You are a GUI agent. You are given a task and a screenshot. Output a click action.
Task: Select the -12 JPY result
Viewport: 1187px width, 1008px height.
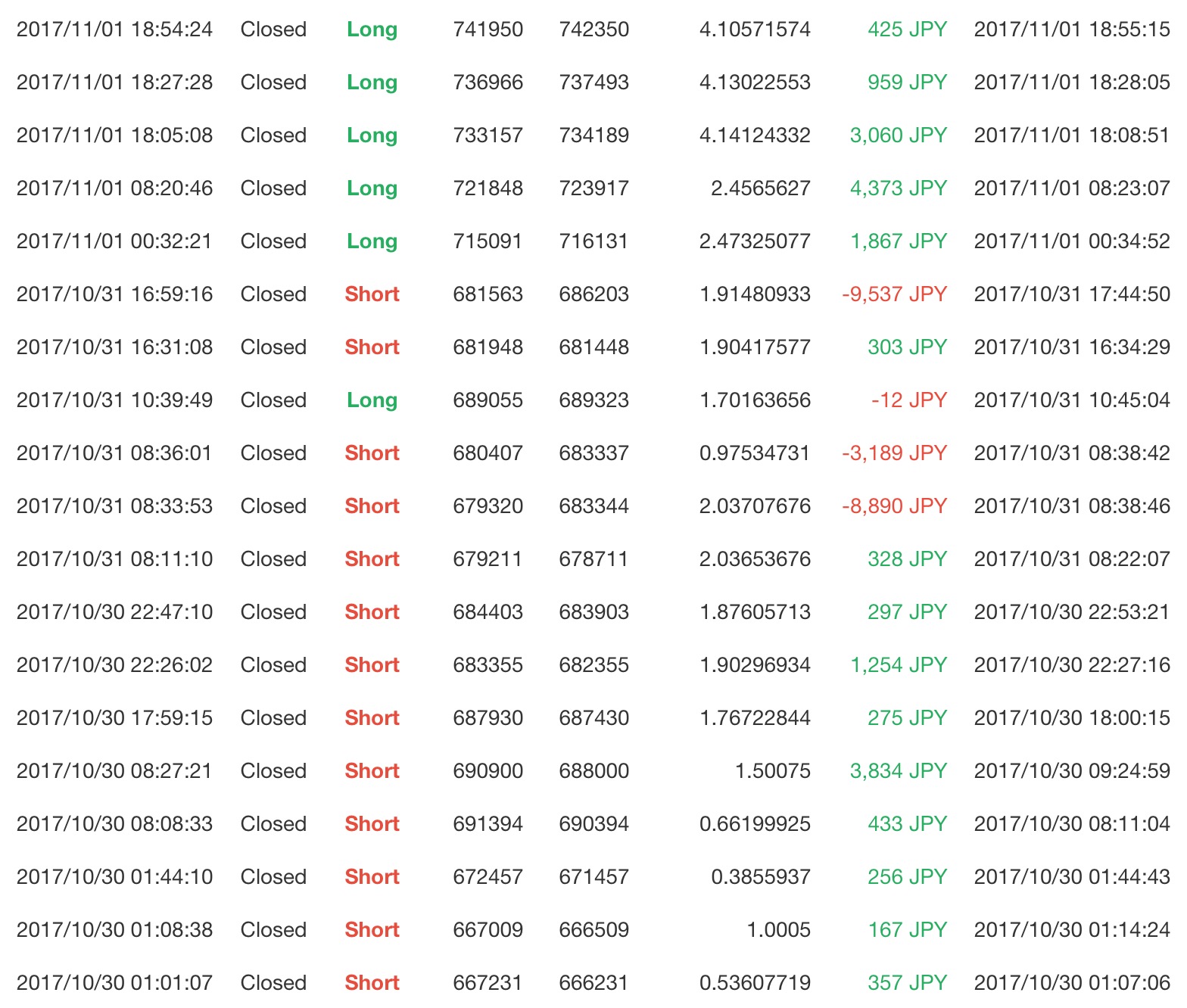click(x=908, y=400)
